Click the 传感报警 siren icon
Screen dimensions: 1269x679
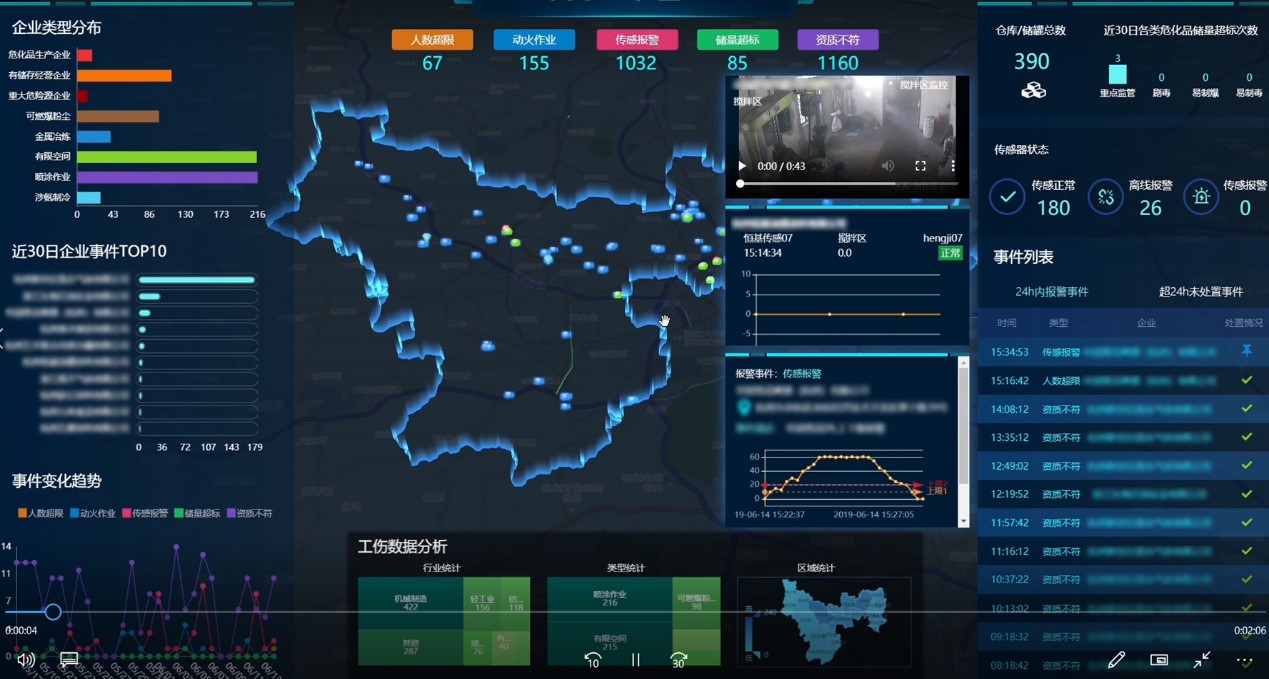tap(1201, 197)
